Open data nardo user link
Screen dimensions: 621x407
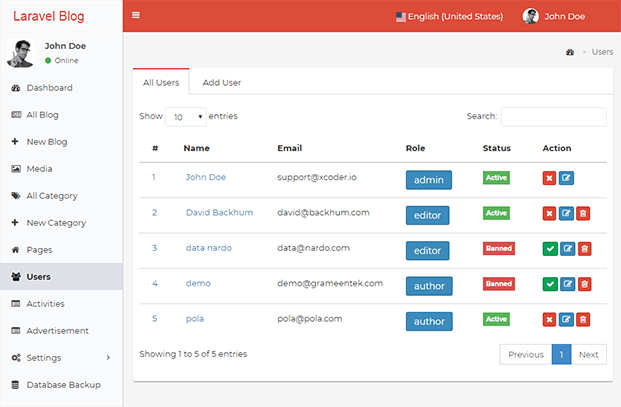(209, 248)
